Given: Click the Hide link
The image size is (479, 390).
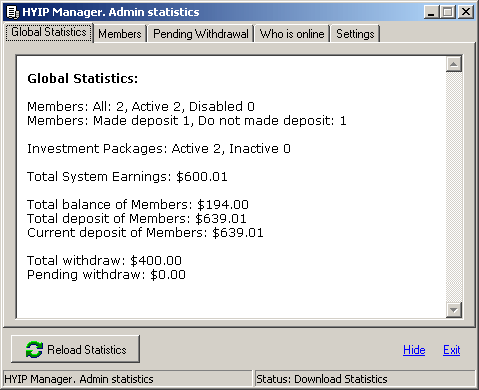Looking at the screenshot, I should [414, 350].
